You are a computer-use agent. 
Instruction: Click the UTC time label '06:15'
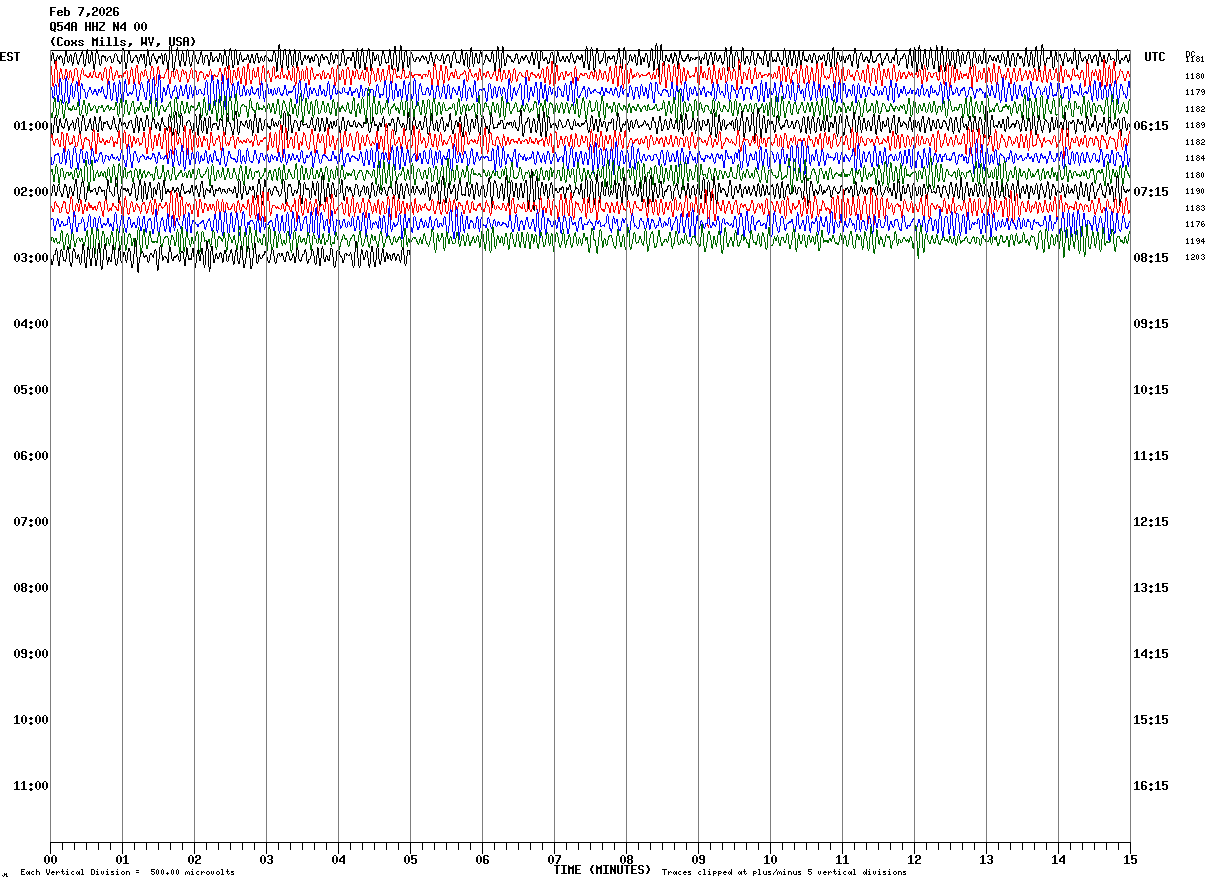(x=1151, y=126)
